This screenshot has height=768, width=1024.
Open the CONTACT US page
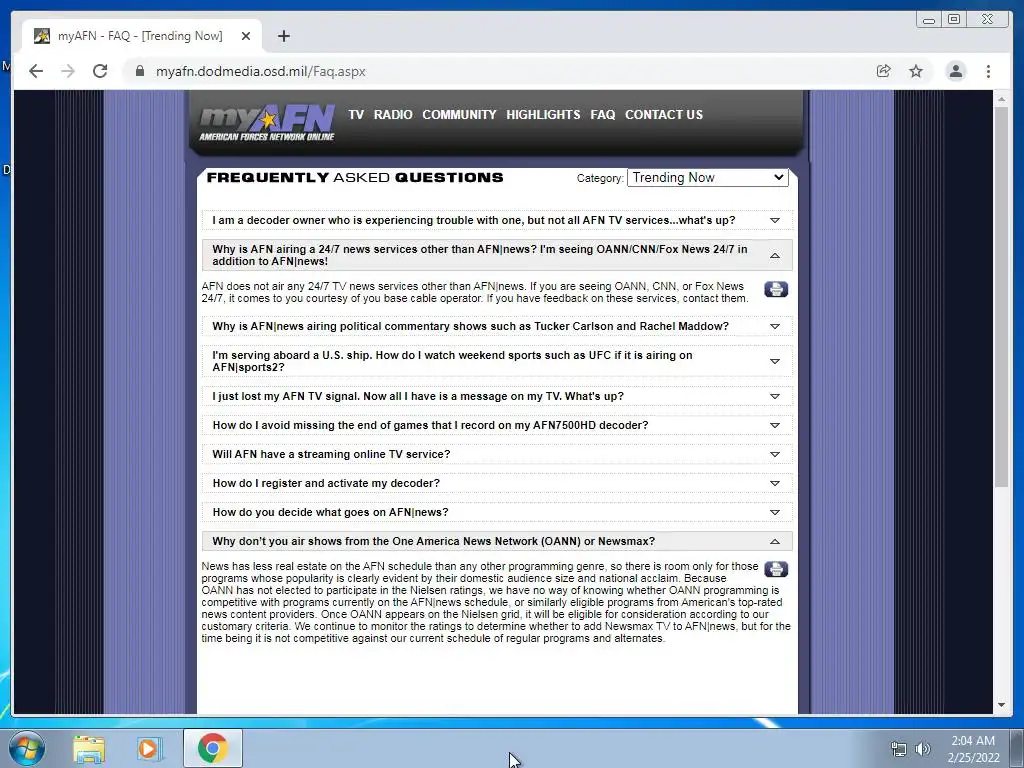click(664, 114)
